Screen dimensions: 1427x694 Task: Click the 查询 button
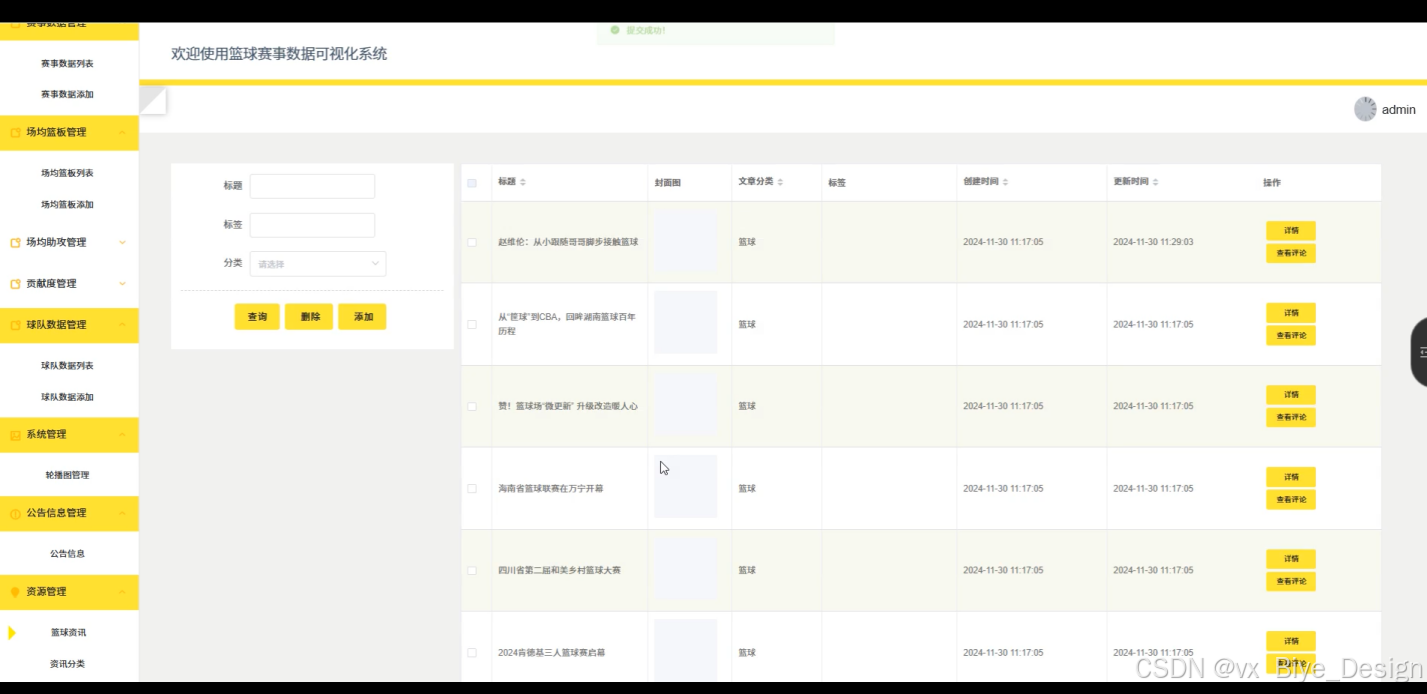coord(257,317)
